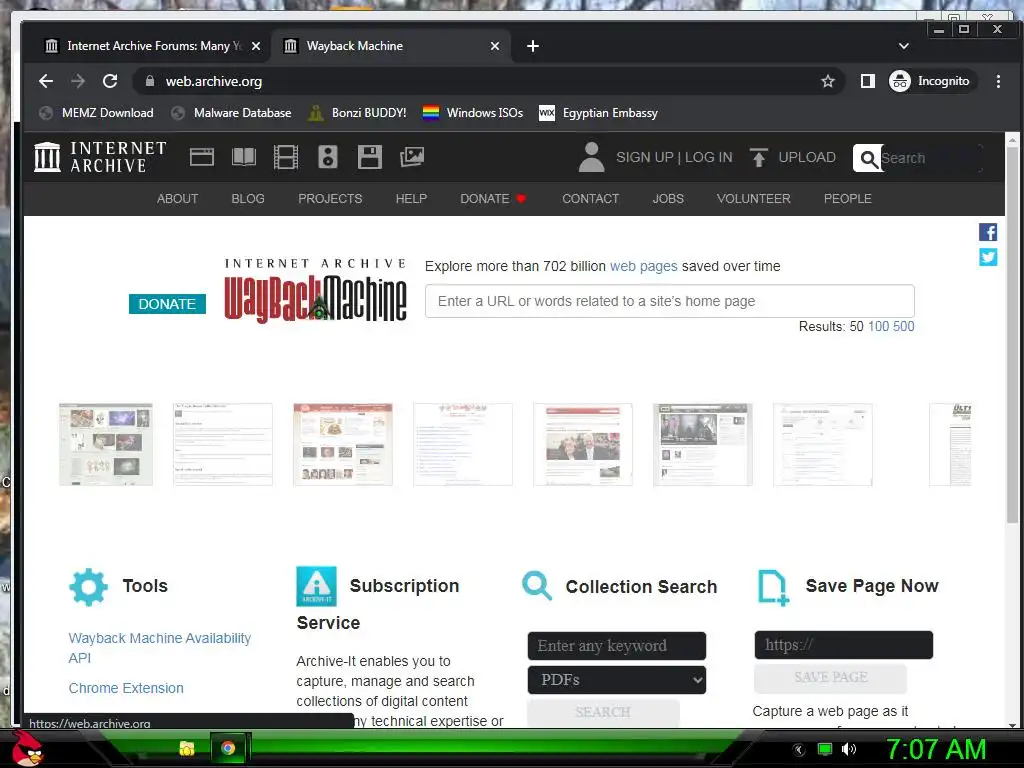Open the Audio (speaker) icon in header
Viewport: 1024px width, 768px height.
pos(328,157)
